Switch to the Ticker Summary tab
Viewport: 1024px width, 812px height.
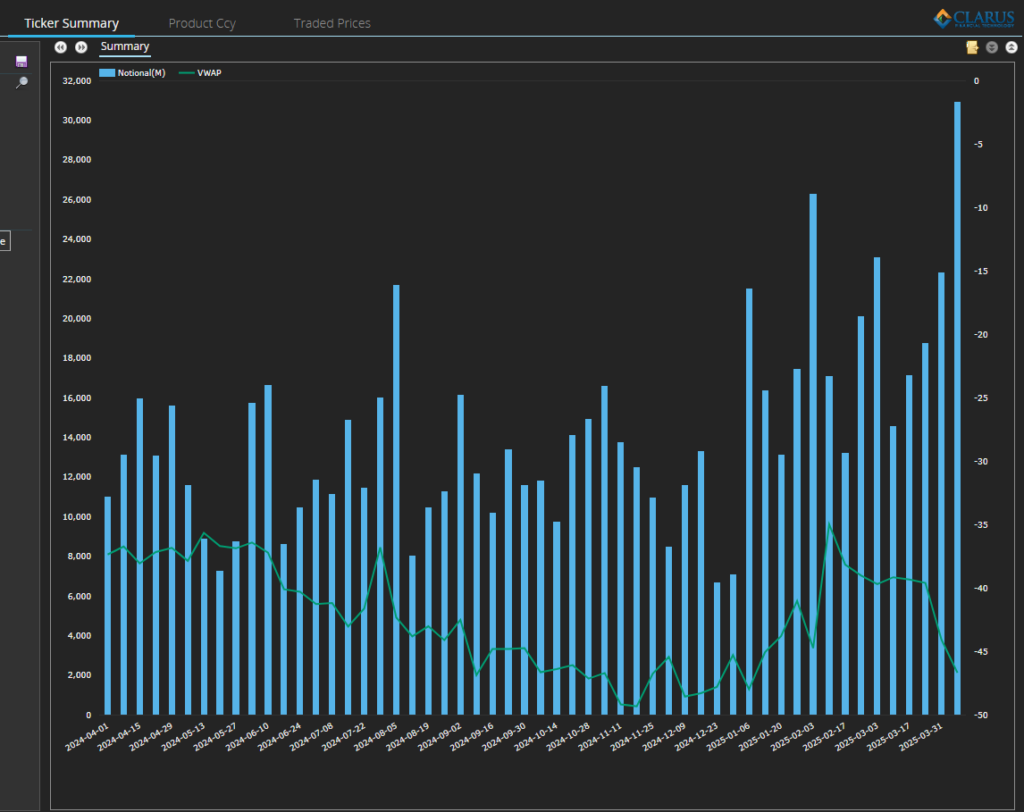71,24
